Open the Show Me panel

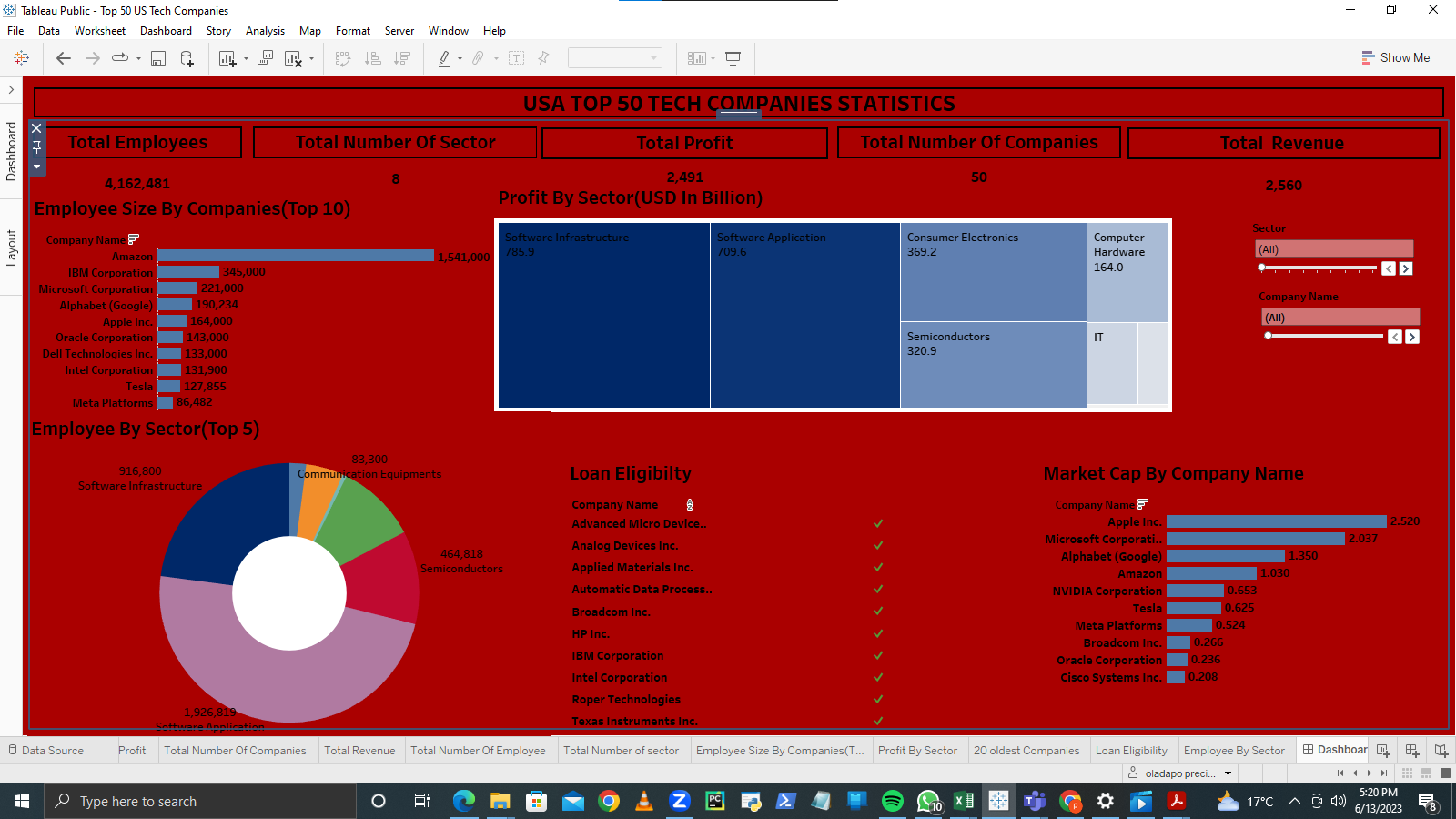pos(1395,57)
